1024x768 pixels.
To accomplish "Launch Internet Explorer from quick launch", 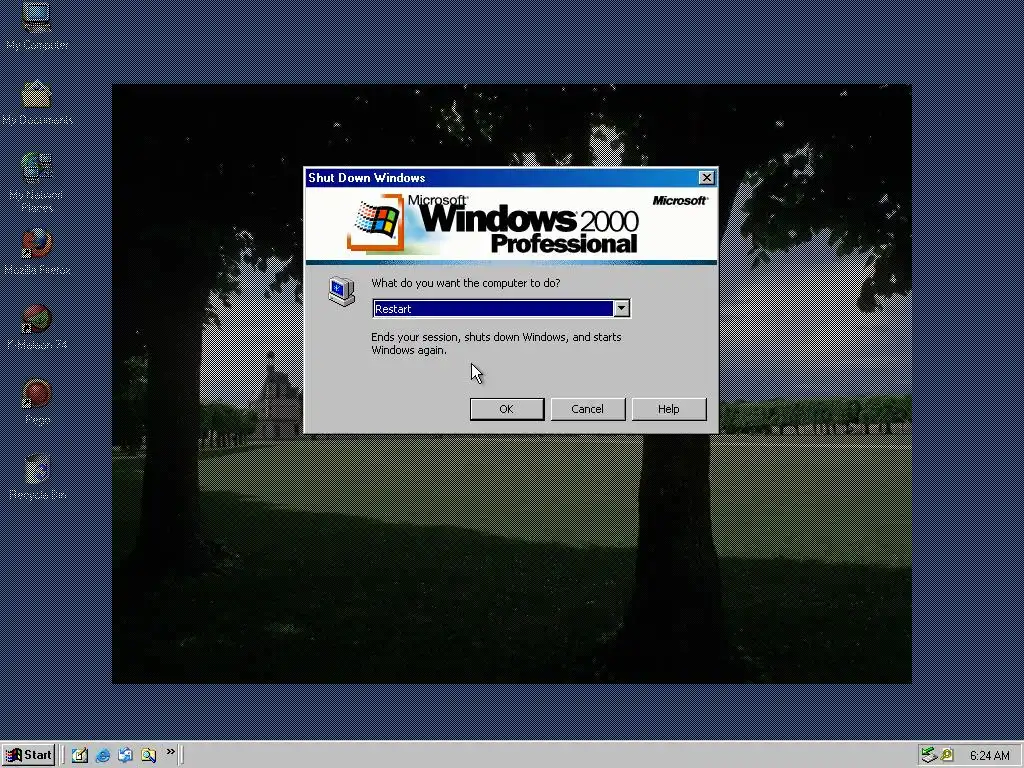I will click(x=103, y=756).
